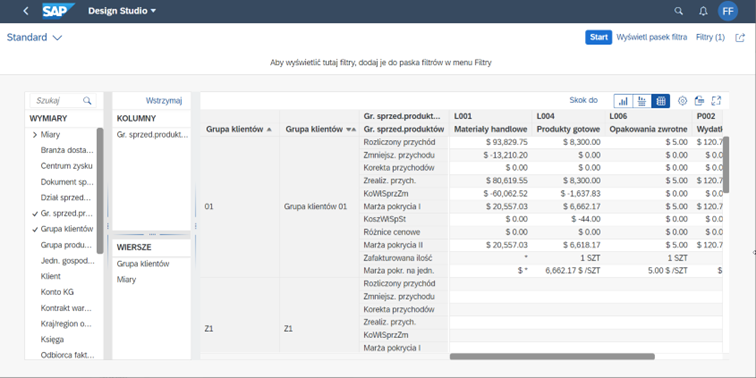The image size is (756, 378).
Task: Click the Start button
Action: (x=598, y=37)
